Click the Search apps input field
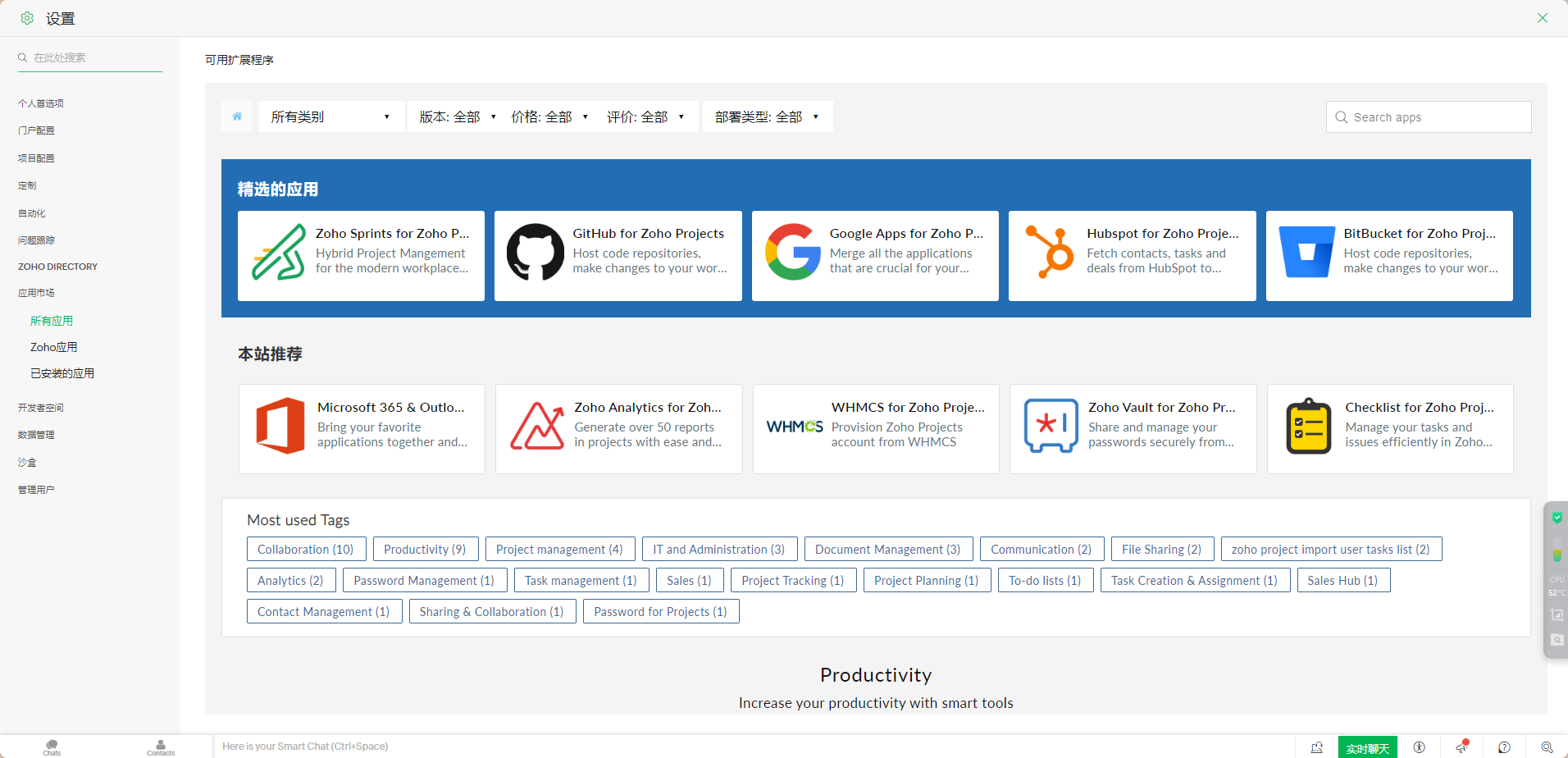Viewport: 1568px width, 758px height. point(1429,116)
